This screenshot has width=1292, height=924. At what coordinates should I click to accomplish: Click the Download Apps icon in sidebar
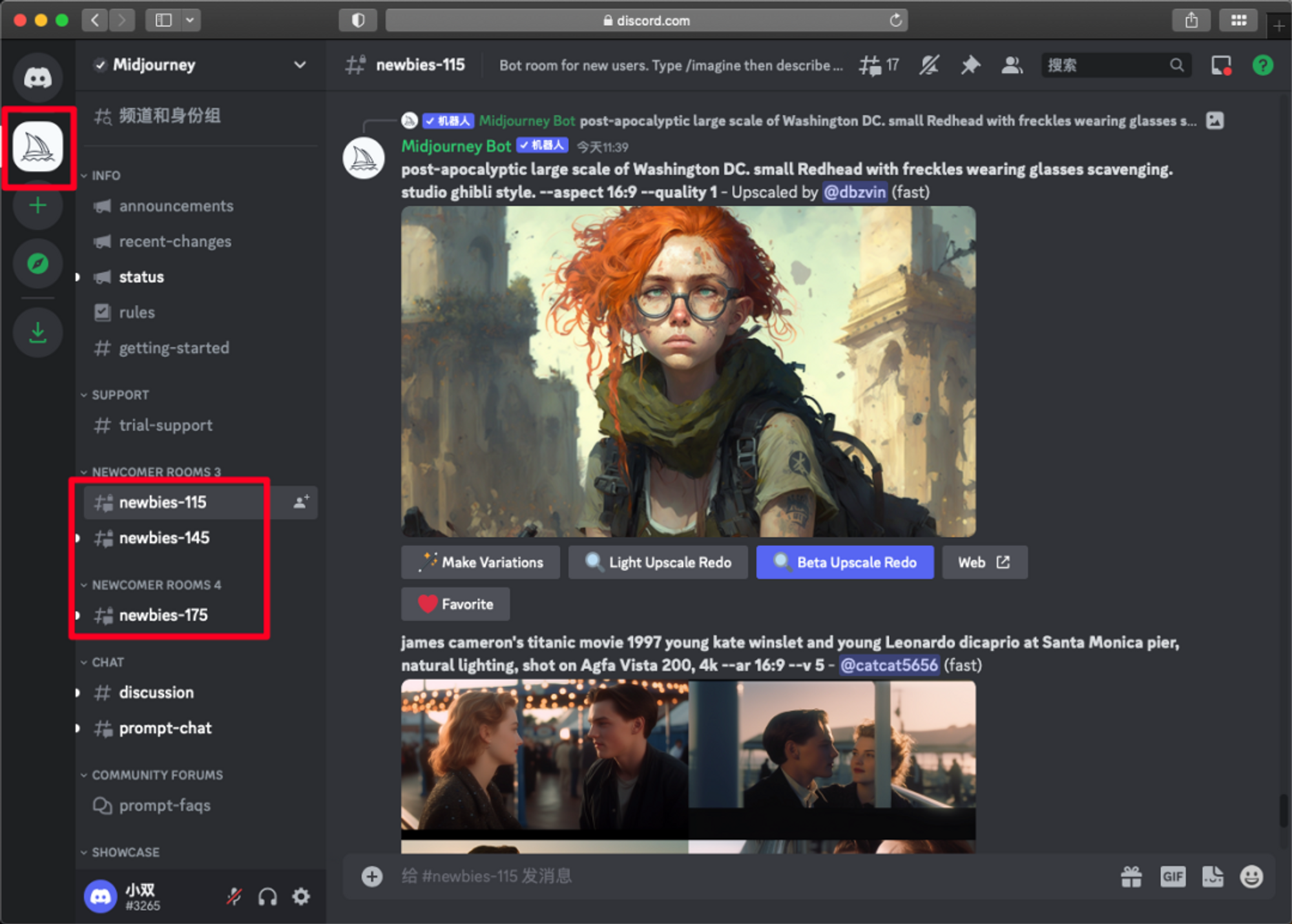click(37, 333)
